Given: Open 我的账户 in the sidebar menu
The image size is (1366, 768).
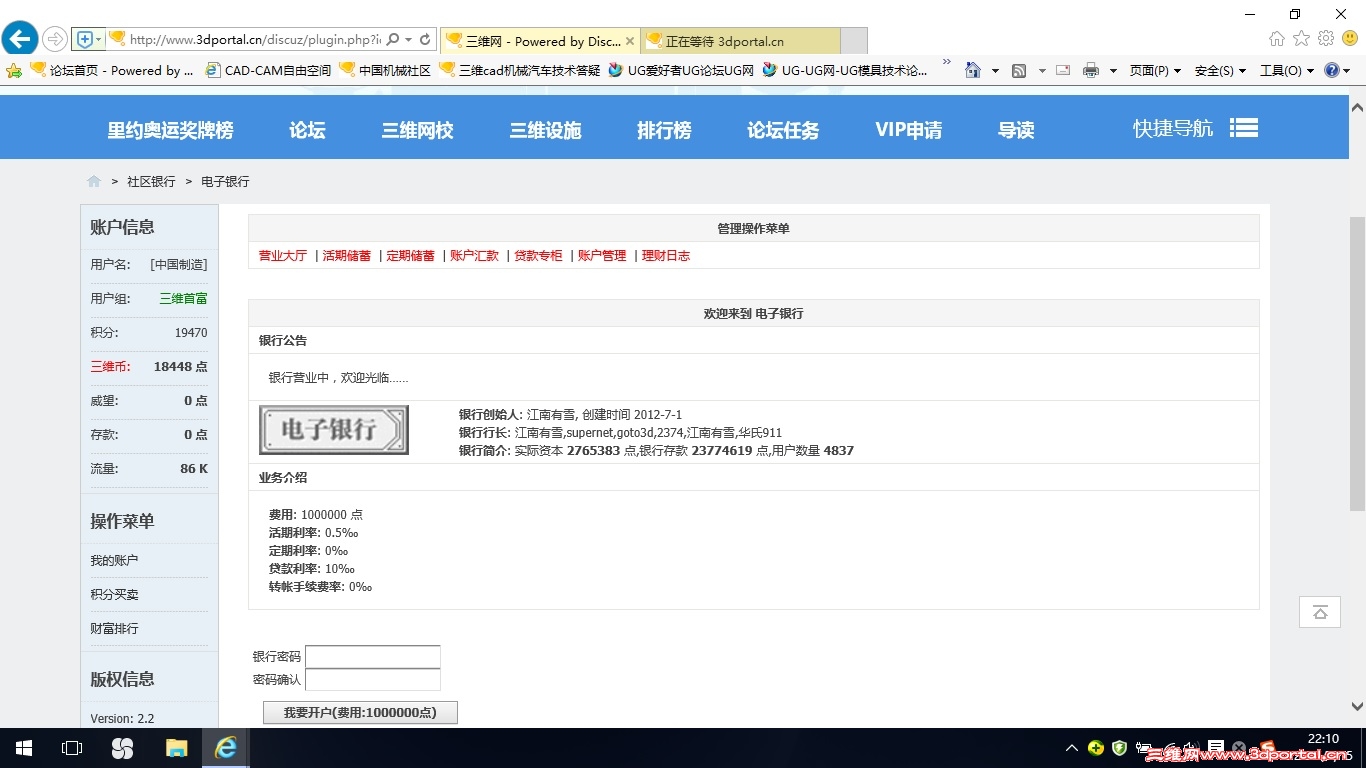Looking at the screenshot, I should tap(115, 561).
